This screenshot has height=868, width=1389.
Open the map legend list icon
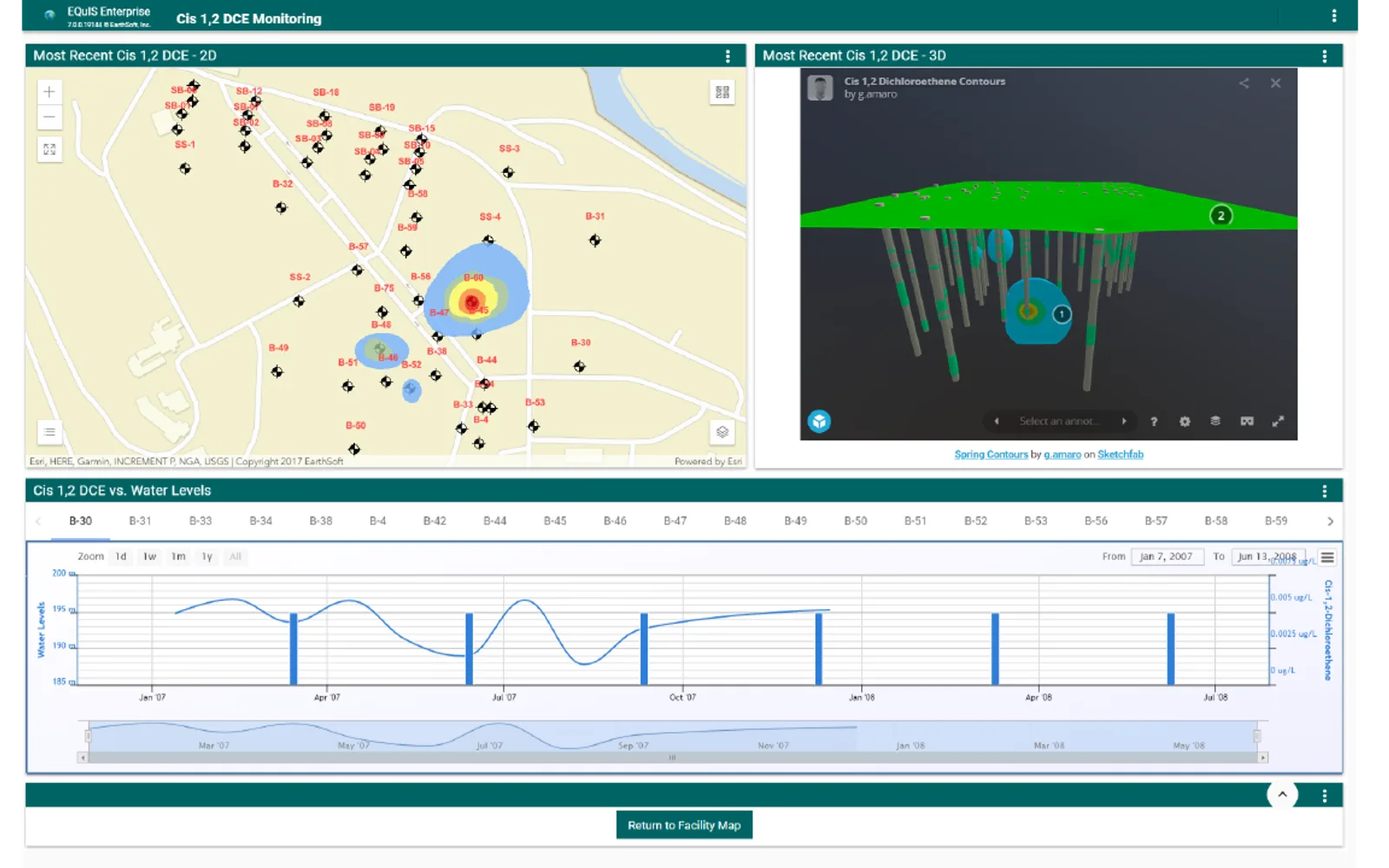click(49, 431)
